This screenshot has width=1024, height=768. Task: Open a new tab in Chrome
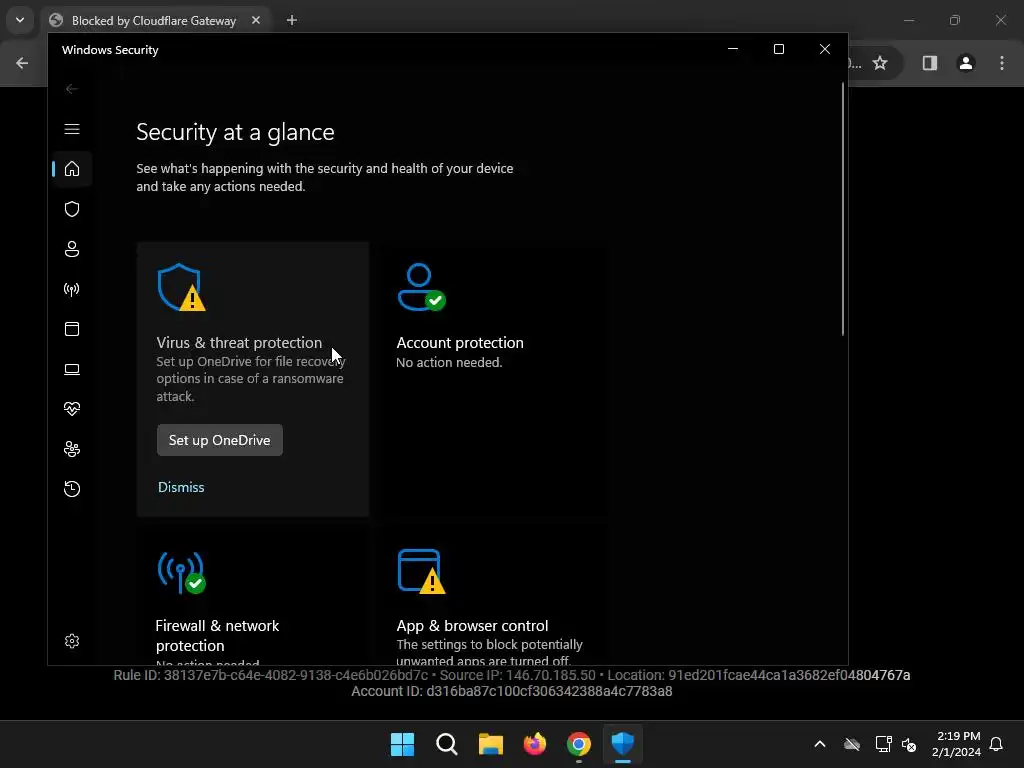pos(292,20)
